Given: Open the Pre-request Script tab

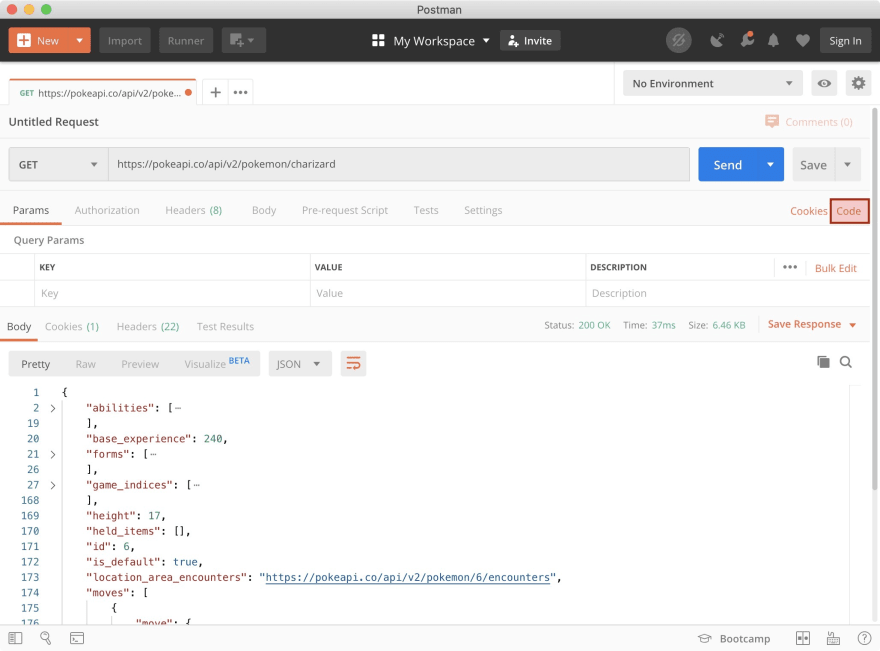Looking at the screenshot, I should 345,210.
